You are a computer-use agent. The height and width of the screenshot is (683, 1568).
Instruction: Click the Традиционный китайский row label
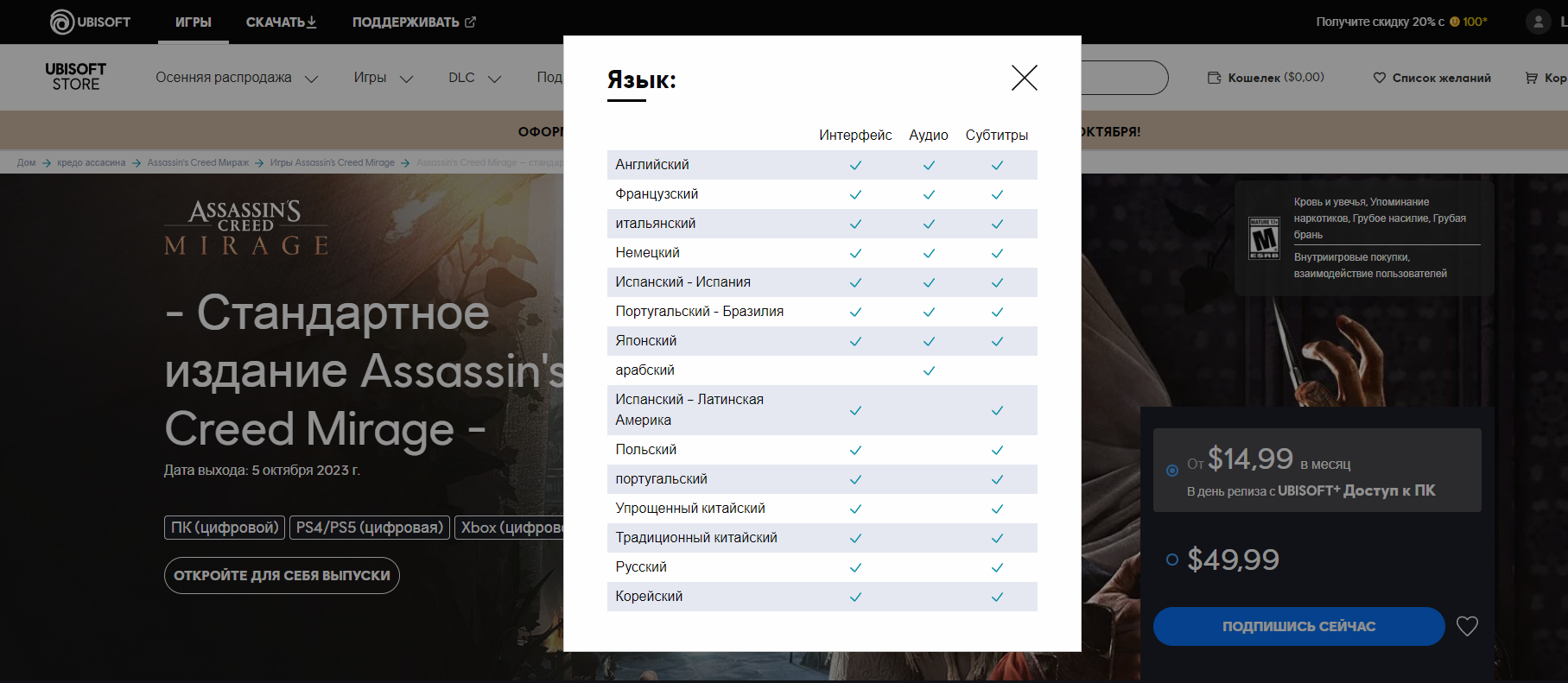coord(696,538)
